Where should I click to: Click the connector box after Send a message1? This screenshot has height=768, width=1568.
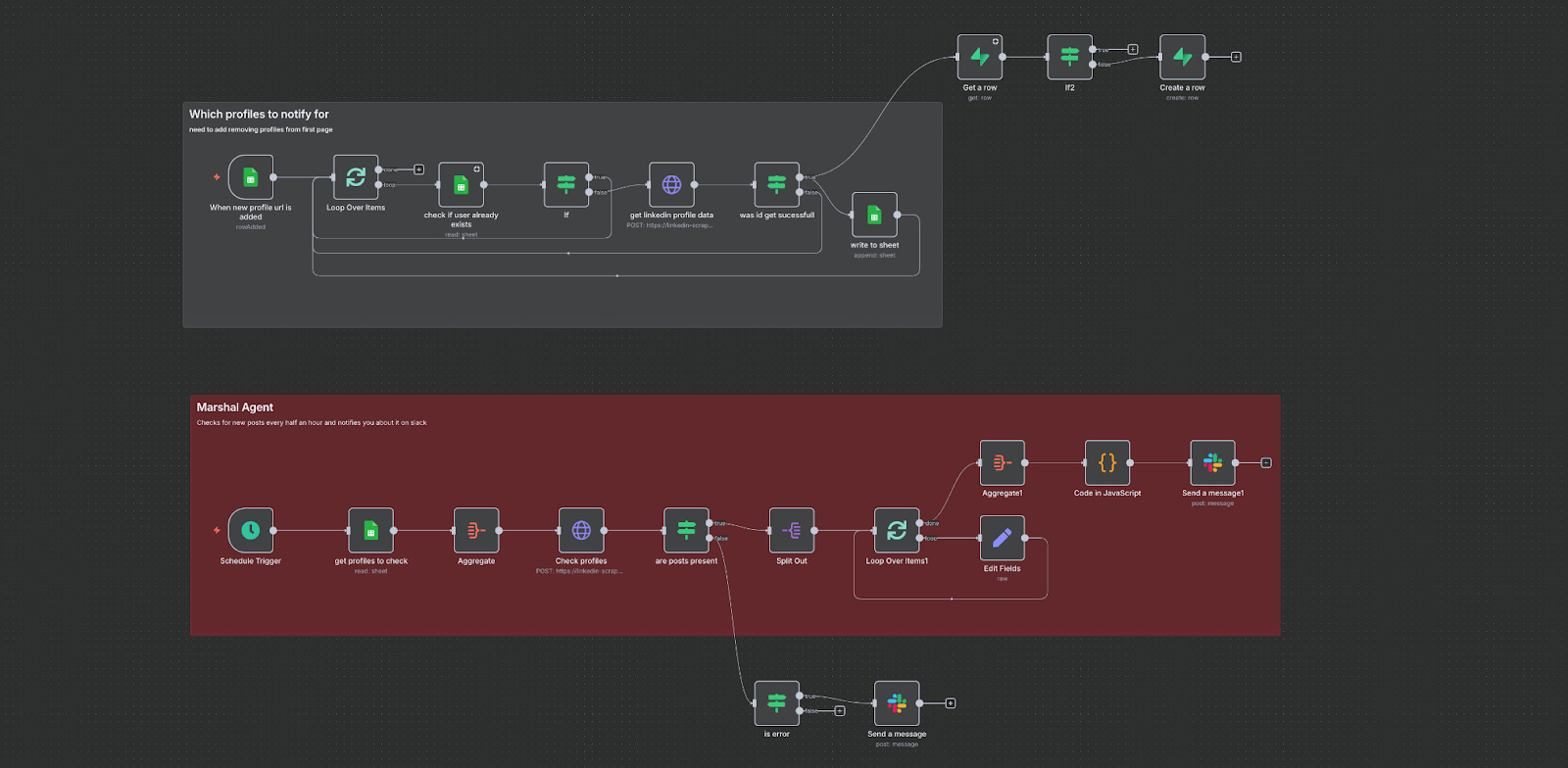coord(1266,463)
